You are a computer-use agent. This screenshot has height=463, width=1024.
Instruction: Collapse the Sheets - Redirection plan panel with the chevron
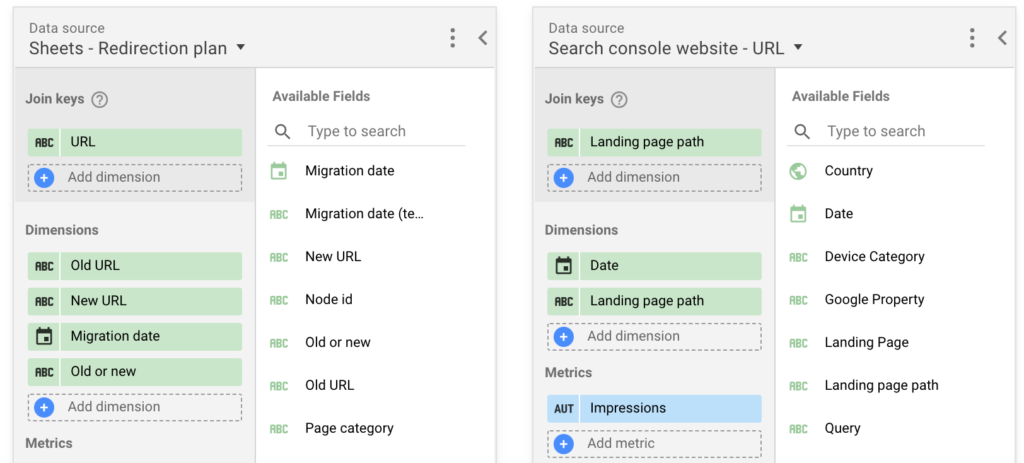pos(483,38)
